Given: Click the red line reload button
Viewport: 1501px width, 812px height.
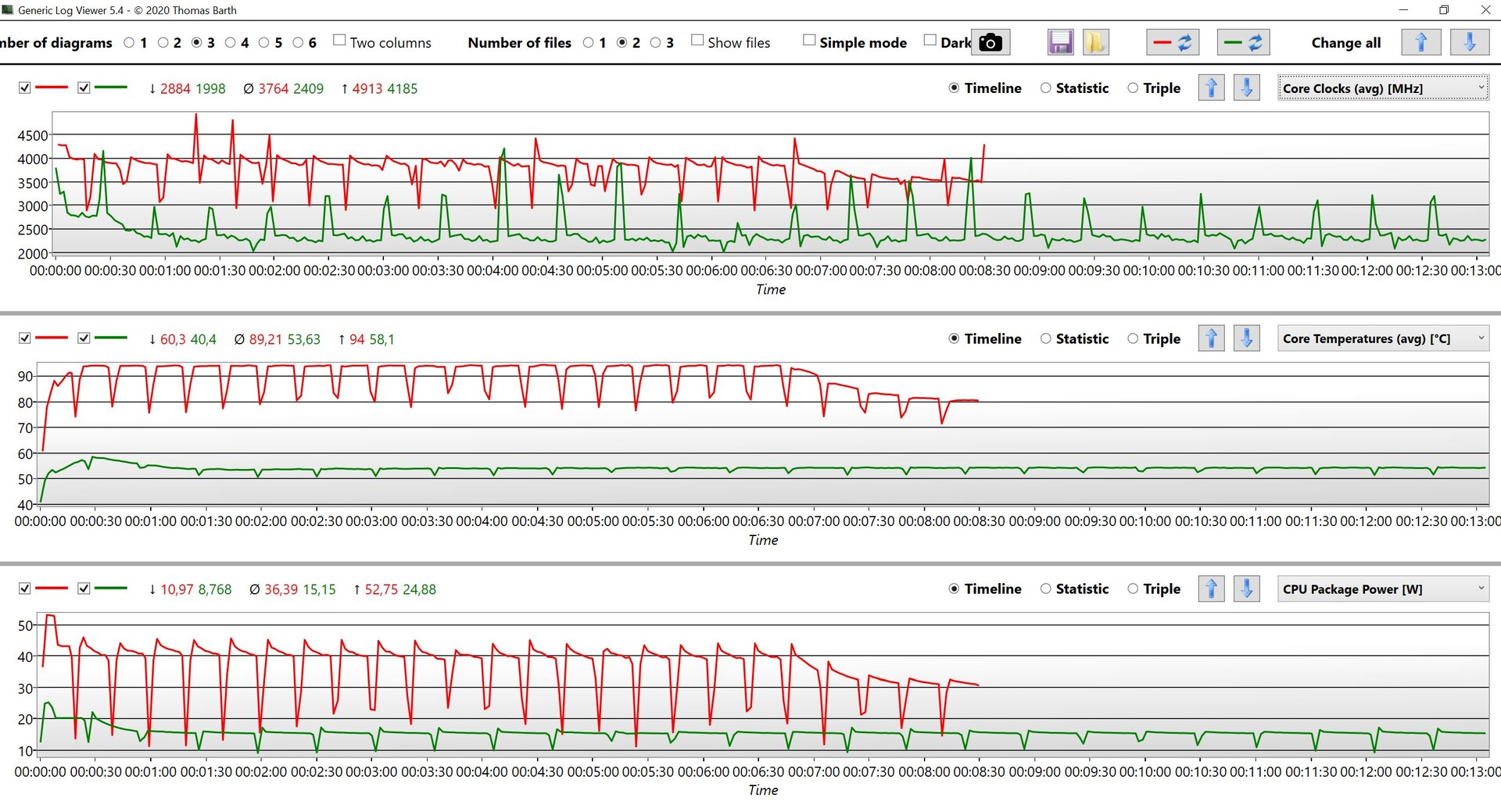Looking at the screenshot, I should (1173, 43).
